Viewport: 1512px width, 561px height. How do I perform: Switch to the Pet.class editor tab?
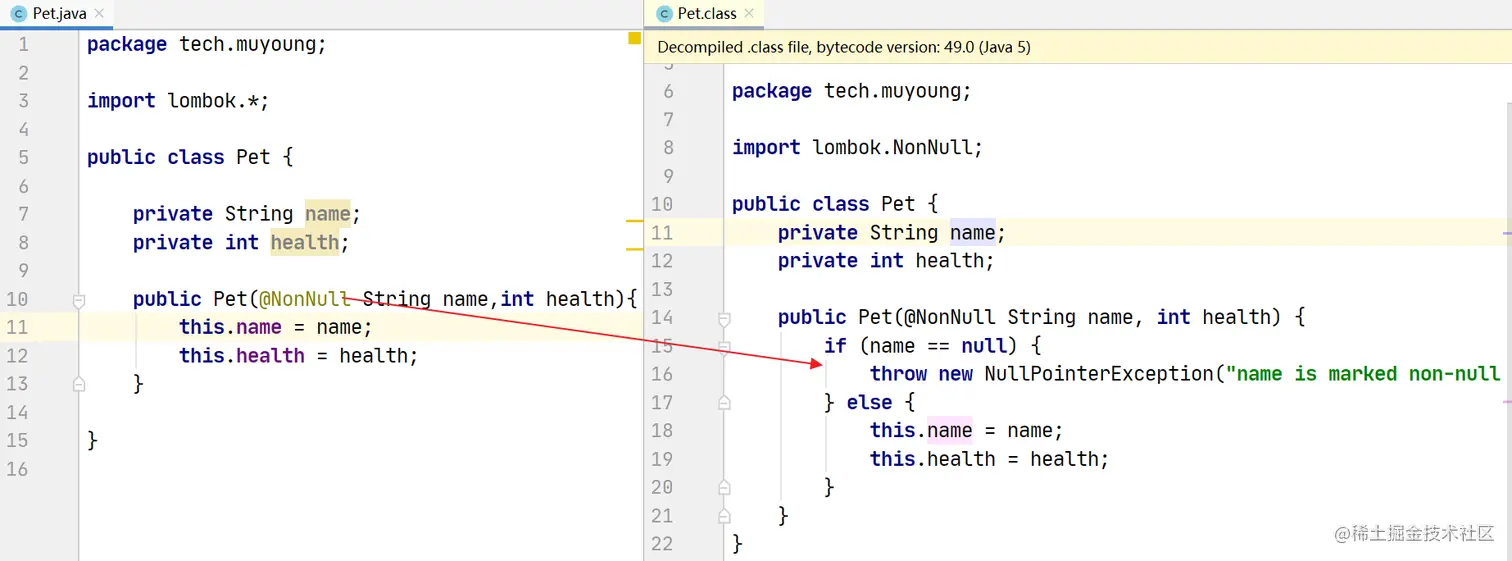704,14
